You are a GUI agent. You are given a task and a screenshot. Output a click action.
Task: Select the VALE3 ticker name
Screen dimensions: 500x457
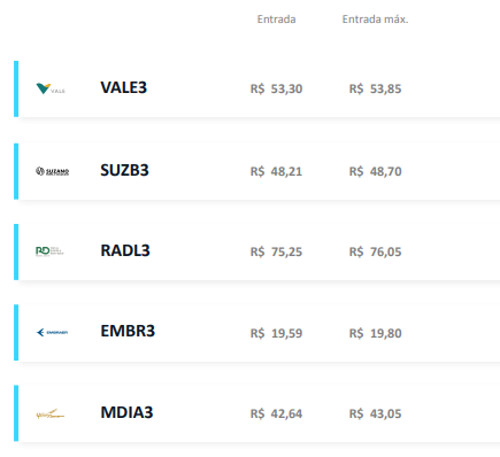coord(124,88)
